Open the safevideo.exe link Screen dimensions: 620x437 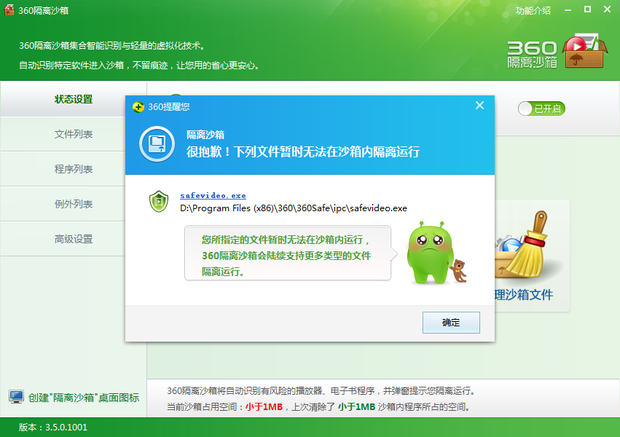pyautogui.click(x=213, y=195)
